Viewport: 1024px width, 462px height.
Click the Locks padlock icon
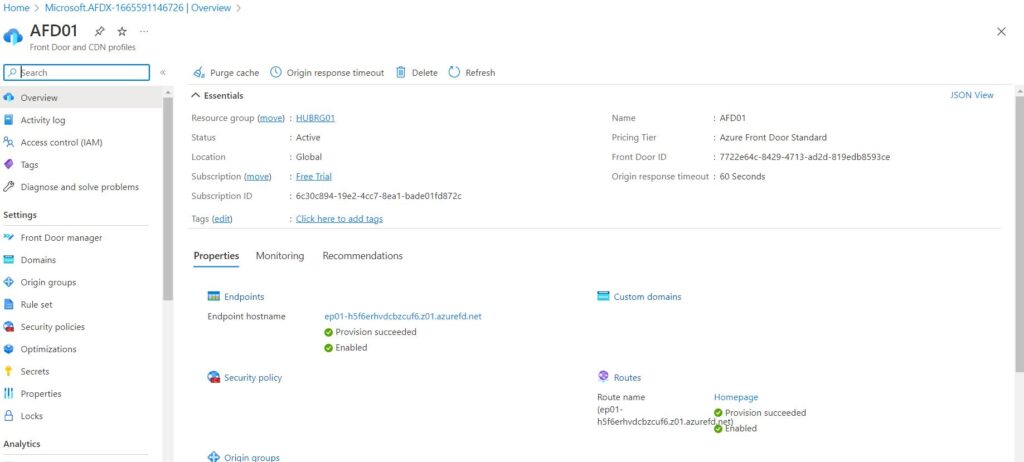[x=8, y=415]
